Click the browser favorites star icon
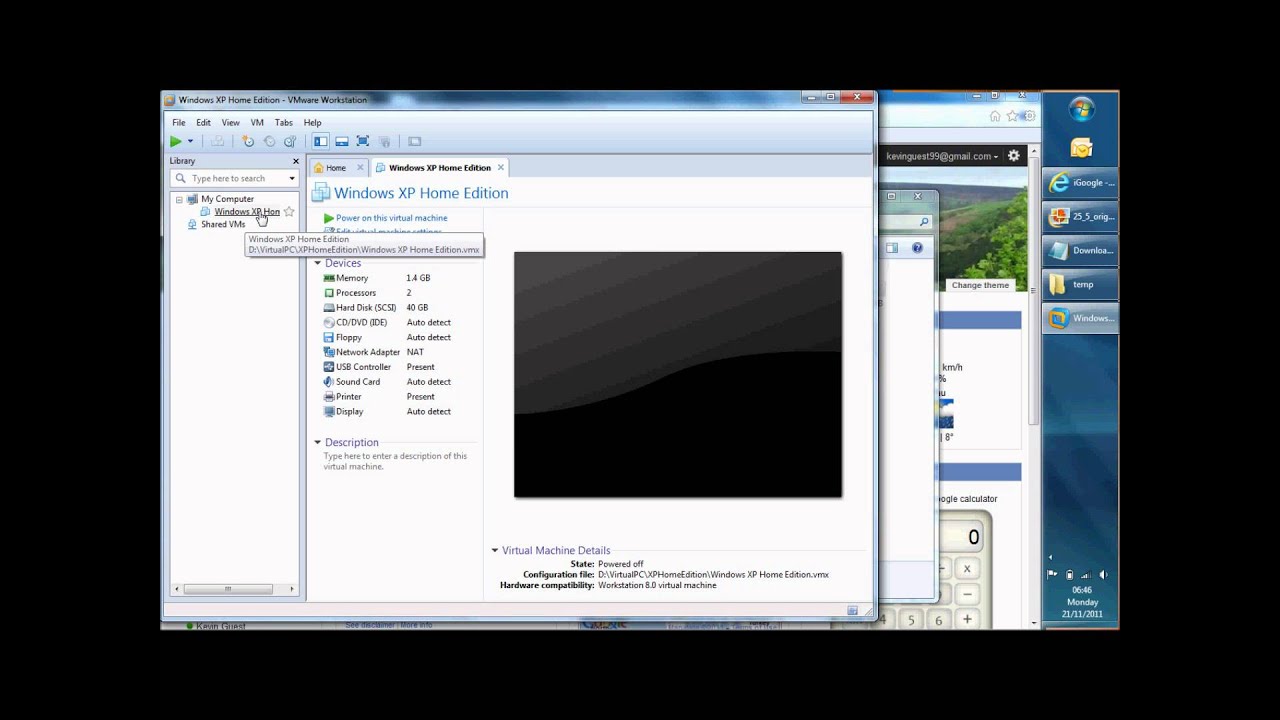This screenshot has height=720, width=1280. point(1012,116)
